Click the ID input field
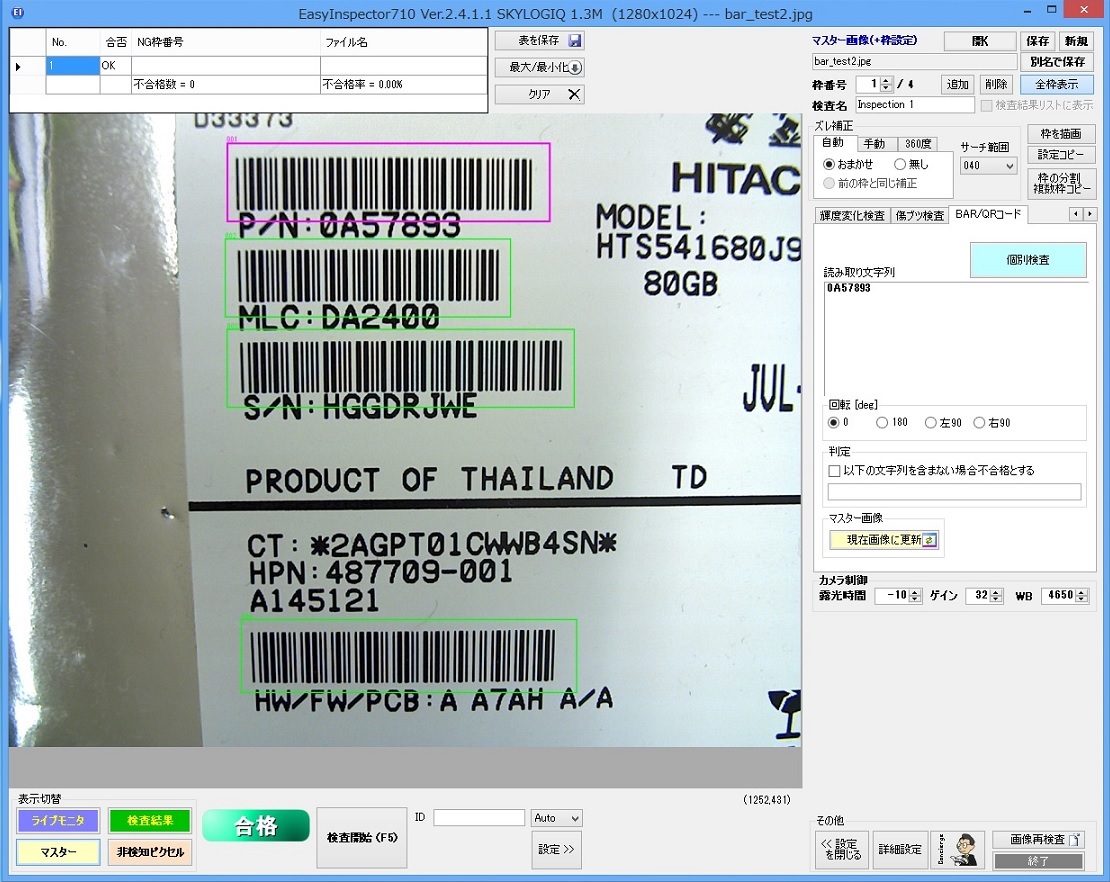The image size is (1110, 882). pos(479,818)
